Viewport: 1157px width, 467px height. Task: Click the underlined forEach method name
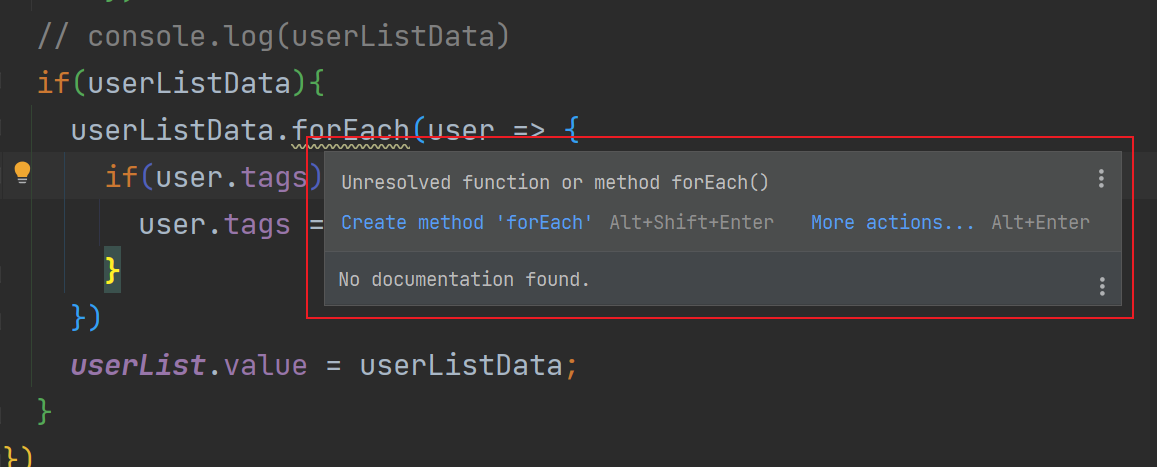pyautogui.click(x=351, y=131)
